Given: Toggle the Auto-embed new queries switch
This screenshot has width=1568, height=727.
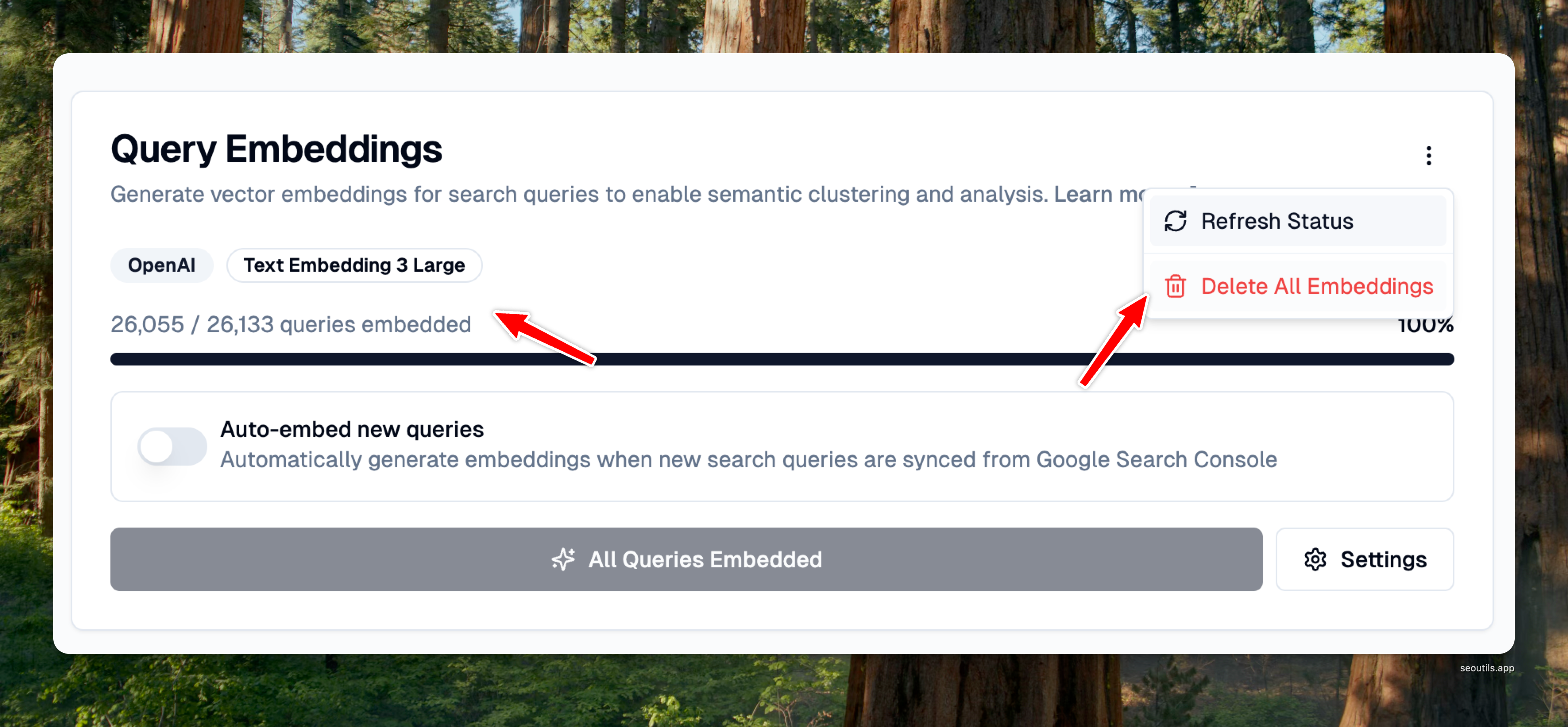Looking at the screenshot, I should [172, 446].
